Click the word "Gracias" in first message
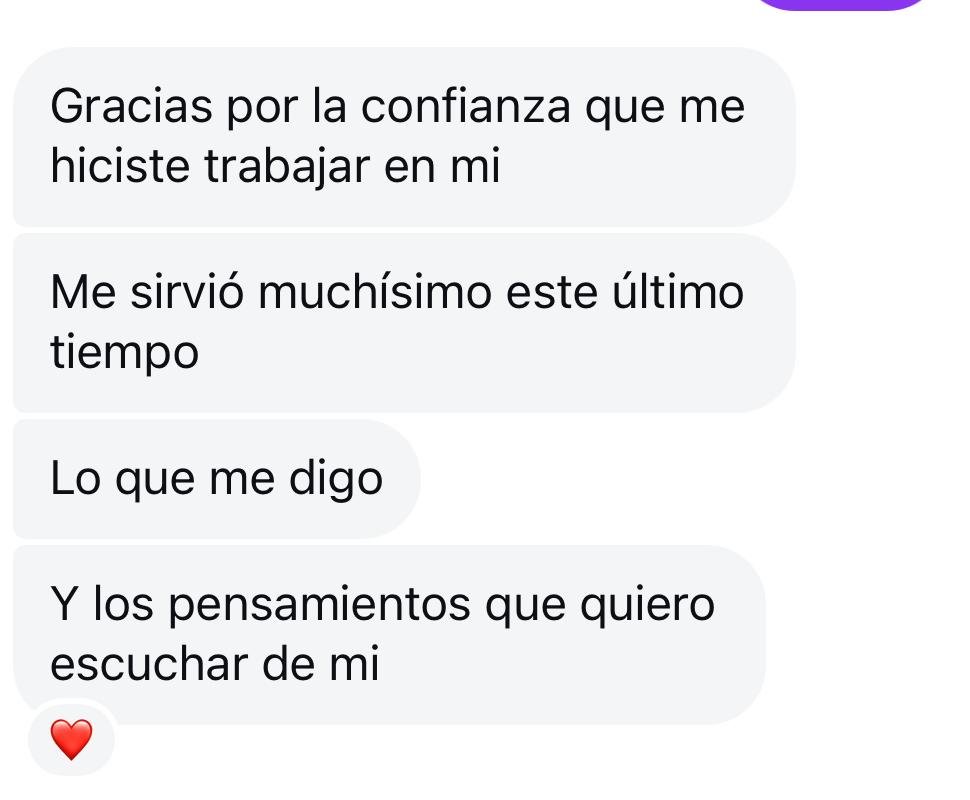 [x=131, y=106]
